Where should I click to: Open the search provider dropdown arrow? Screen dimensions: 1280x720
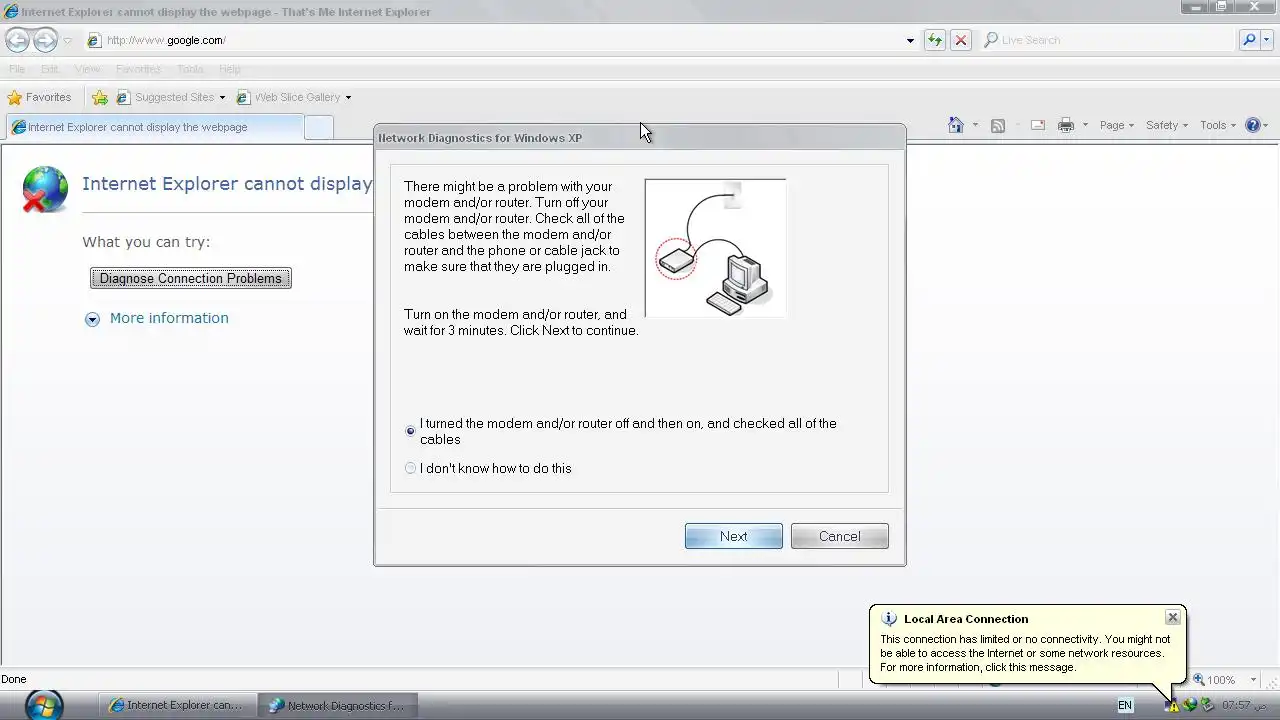(x=1266, y=40)
